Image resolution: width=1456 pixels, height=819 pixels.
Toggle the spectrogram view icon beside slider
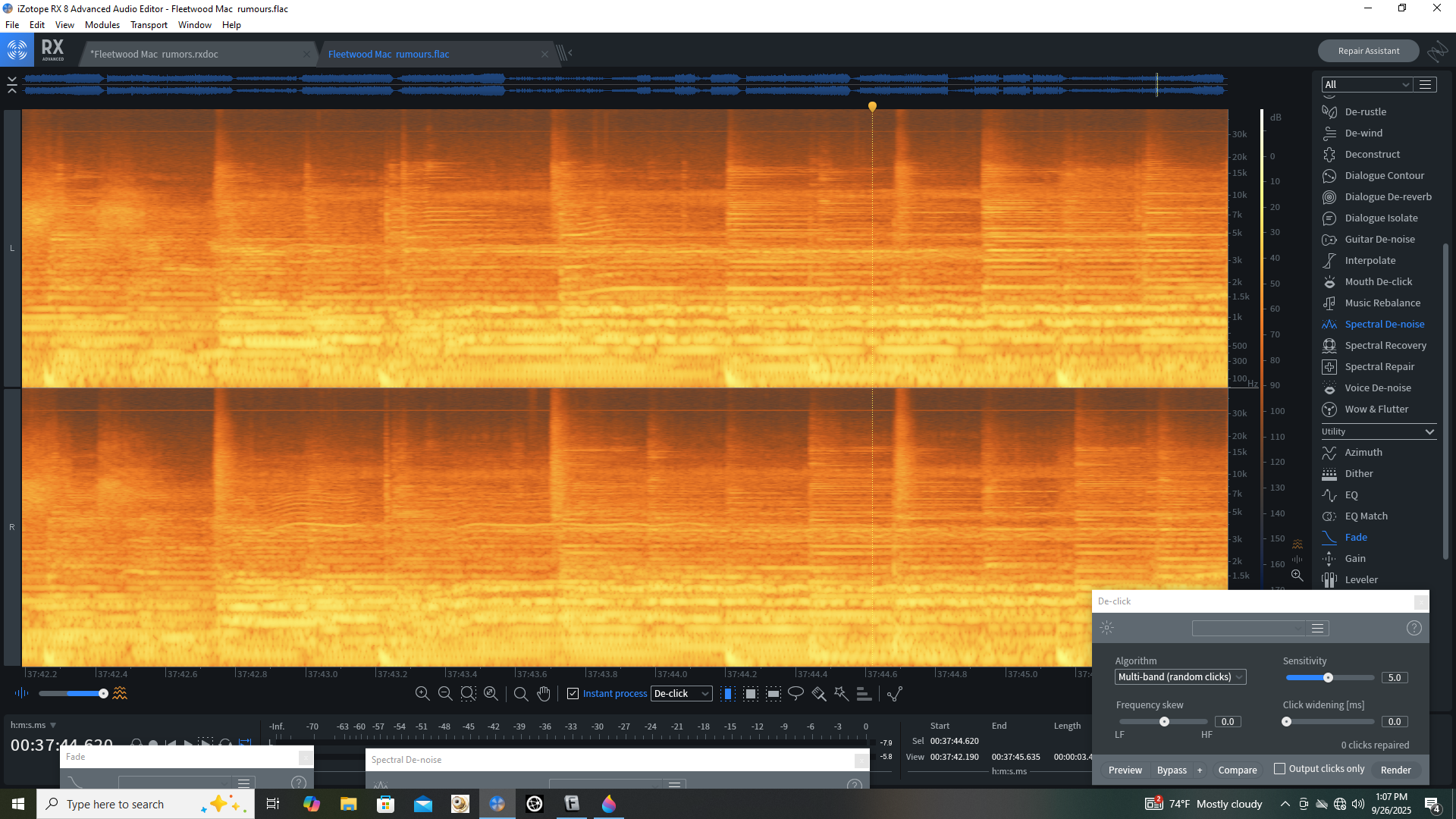click(120, 693)
